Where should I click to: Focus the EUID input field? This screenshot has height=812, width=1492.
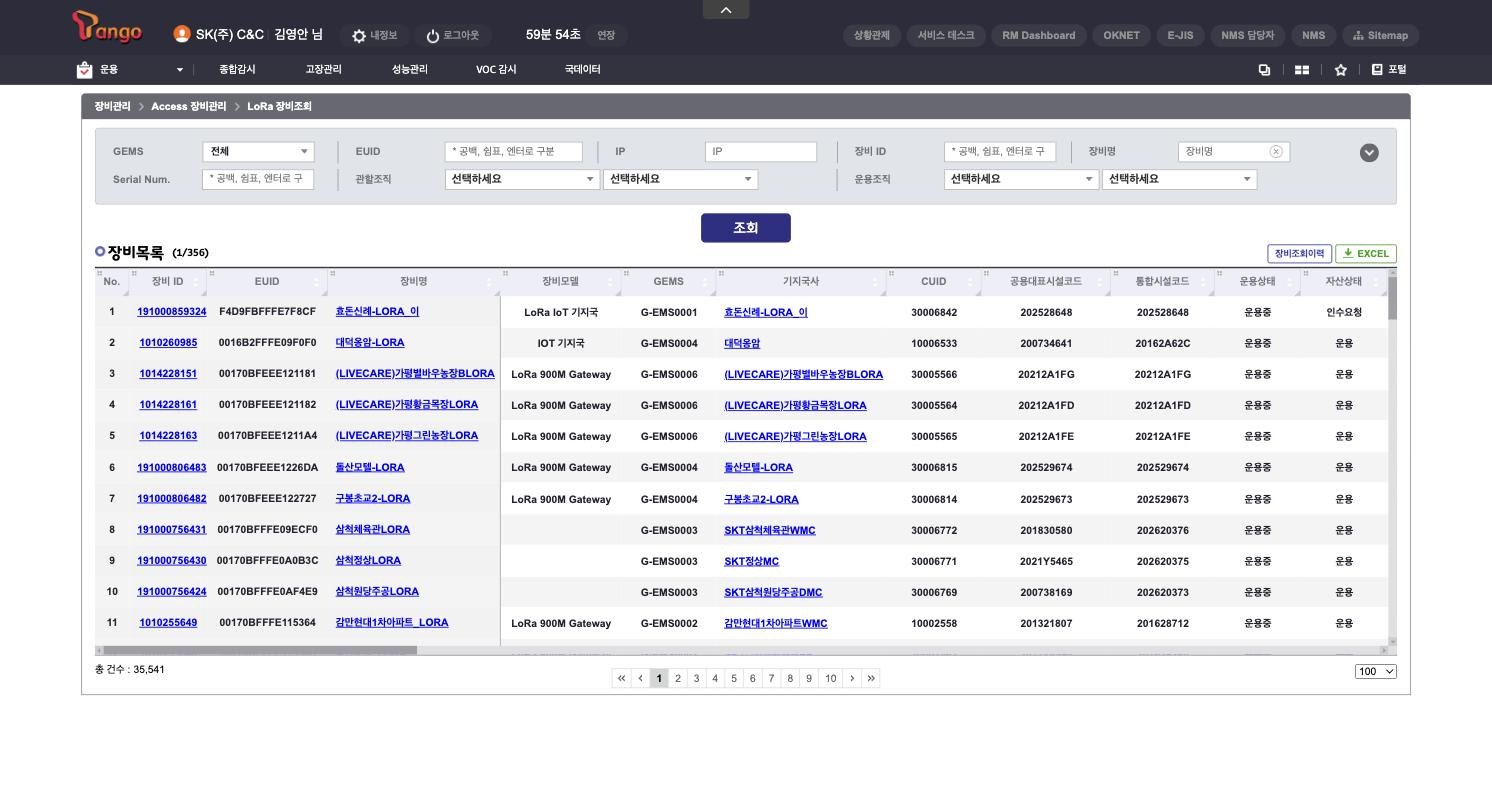tap(514, 152)
